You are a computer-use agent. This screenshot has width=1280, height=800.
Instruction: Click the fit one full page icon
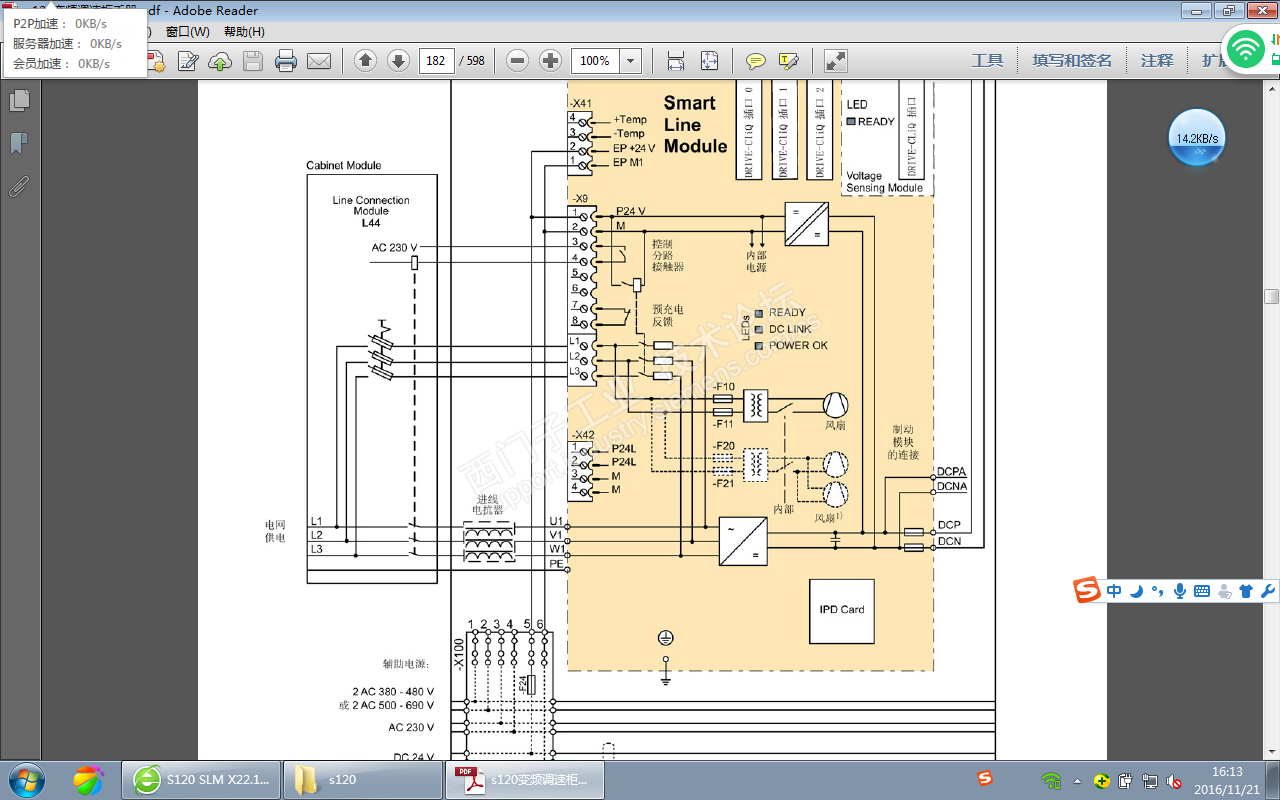[709, 61]
